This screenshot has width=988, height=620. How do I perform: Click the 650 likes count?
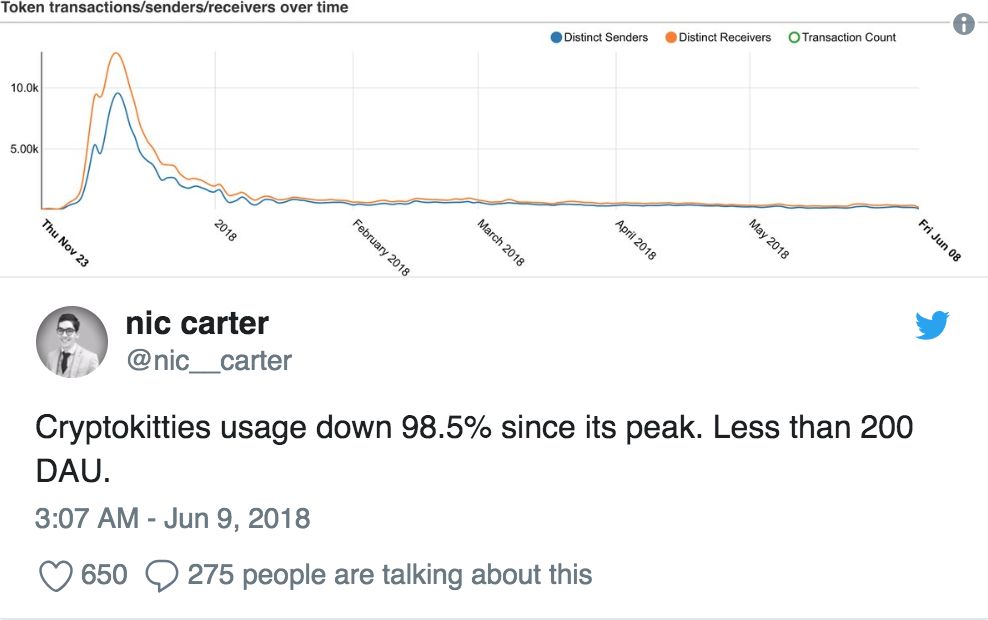click(104, 575)
